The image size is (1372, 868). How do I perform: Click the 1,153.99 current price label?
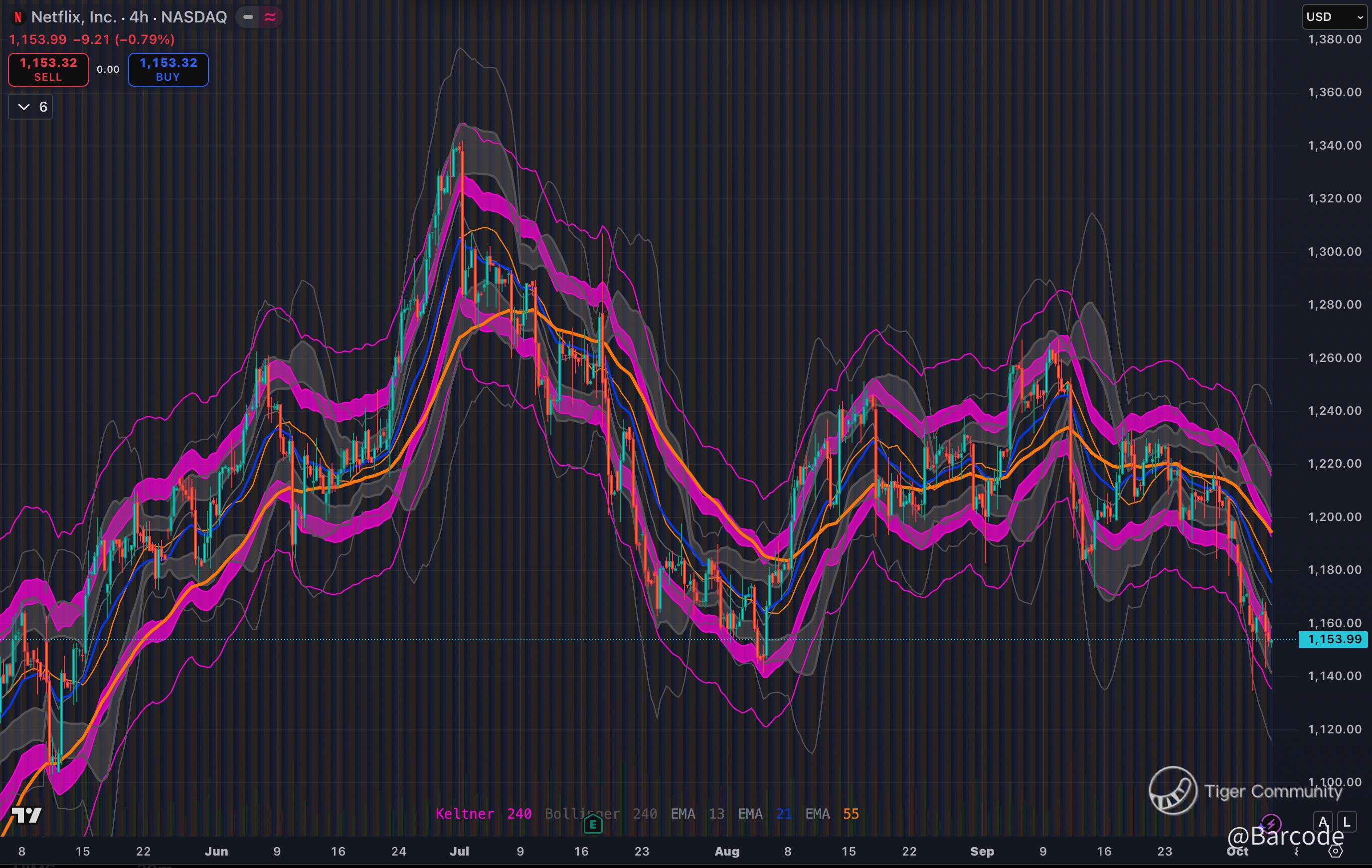coord(1334,639)
